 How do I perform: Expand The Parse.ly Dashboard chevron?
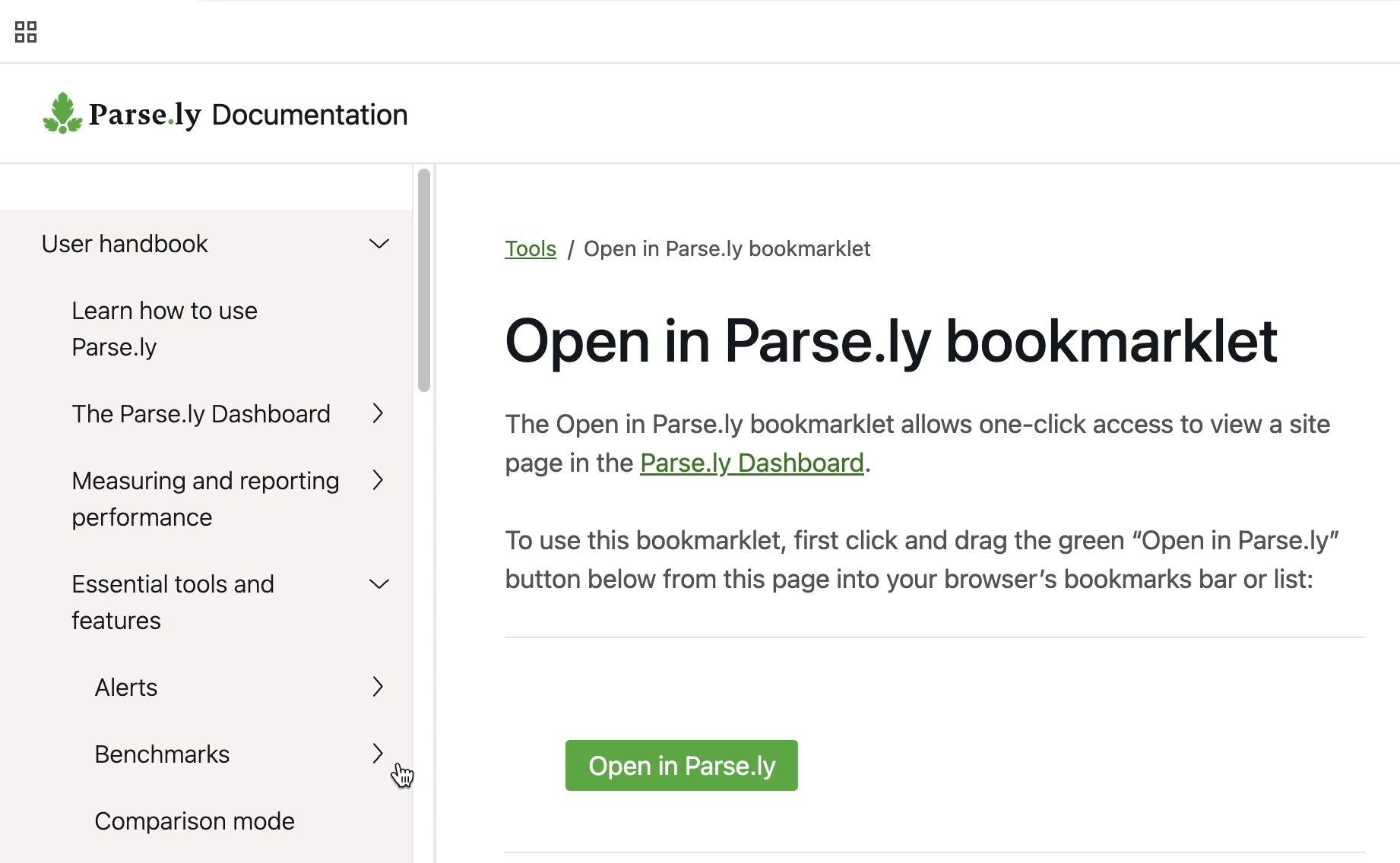click(x=379, y=414)
